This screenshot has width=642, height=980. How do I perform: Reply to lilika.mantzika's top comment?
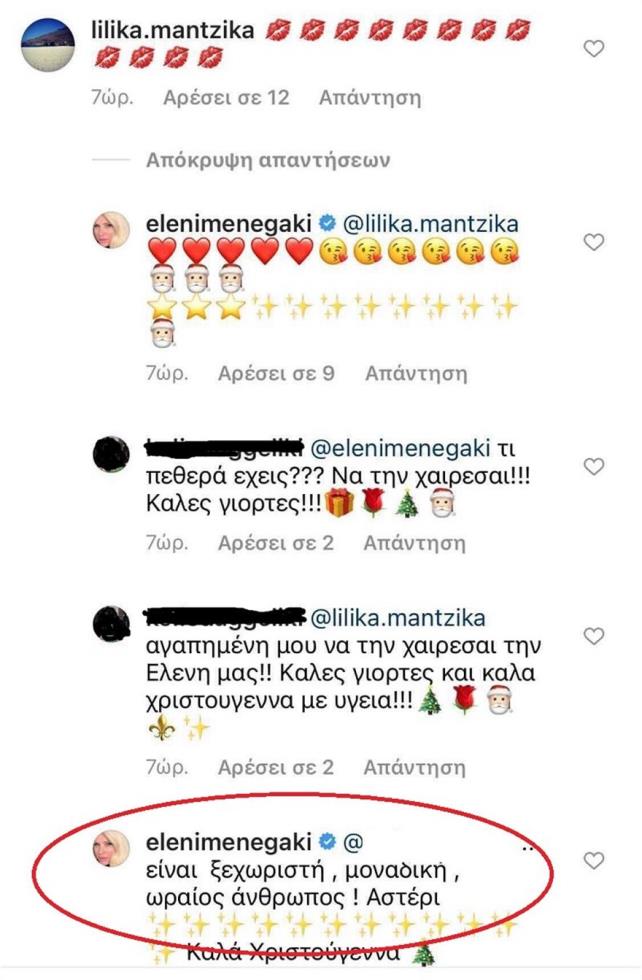pyautogui.click(x=370, y=98)
